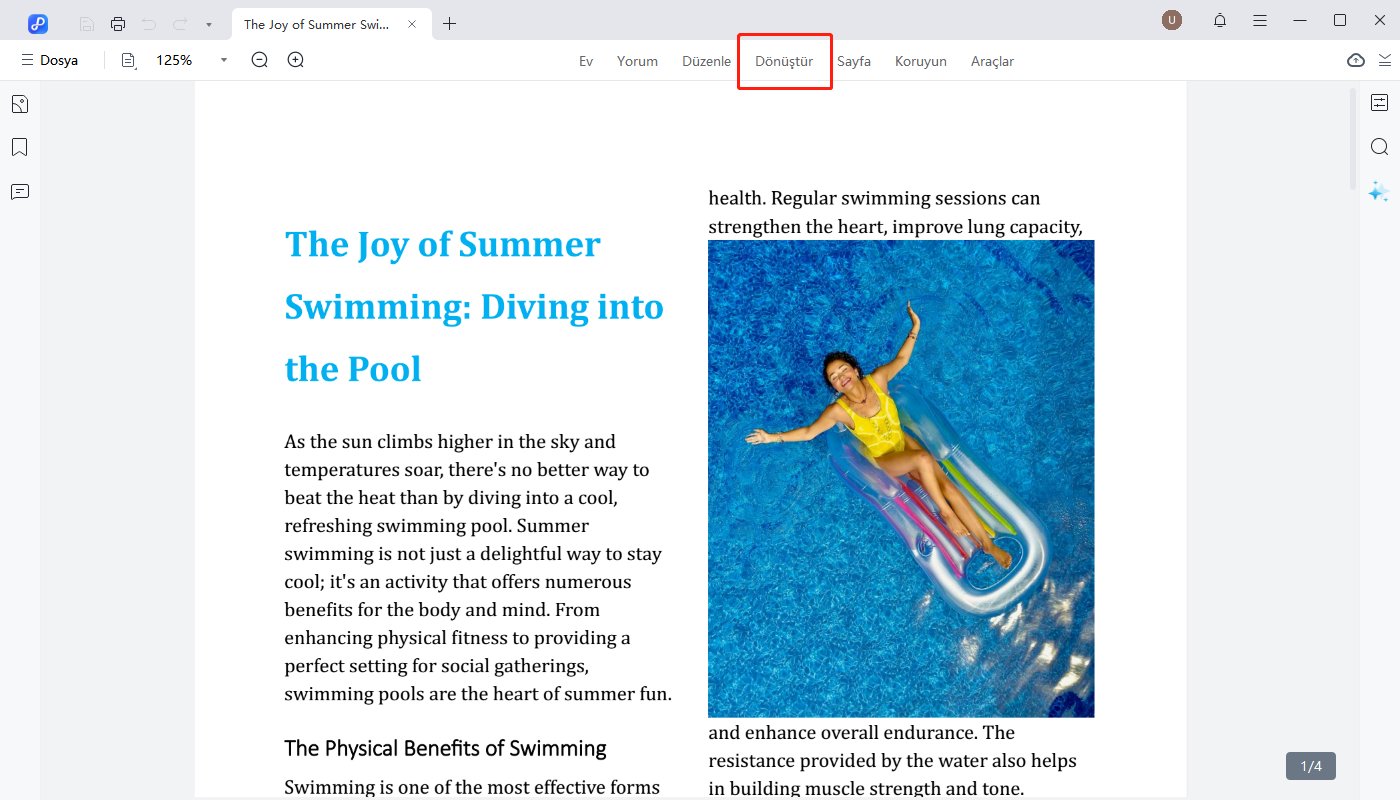Show the comments panel

20,192
